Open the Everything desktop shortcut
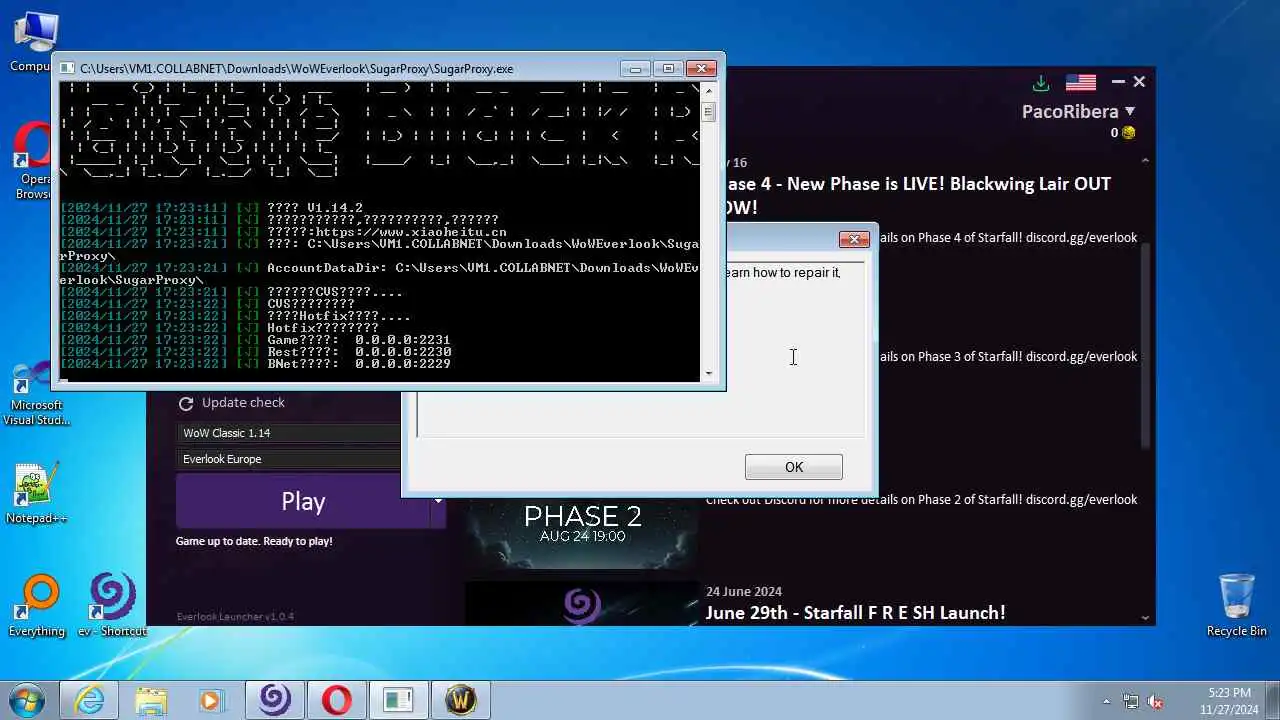This screenshot has width=1280, height=720. click(x=37, y=606)
